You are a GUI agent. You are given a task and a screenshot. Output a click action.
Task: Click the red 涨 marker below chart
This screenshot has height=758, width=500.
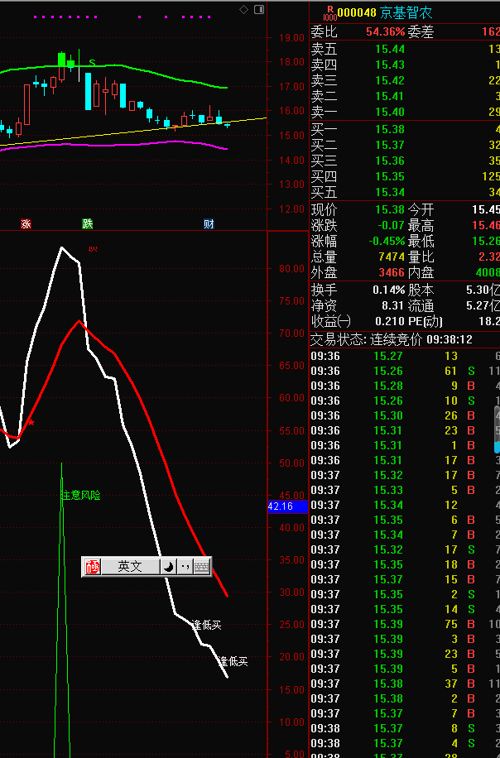(26, 223)
